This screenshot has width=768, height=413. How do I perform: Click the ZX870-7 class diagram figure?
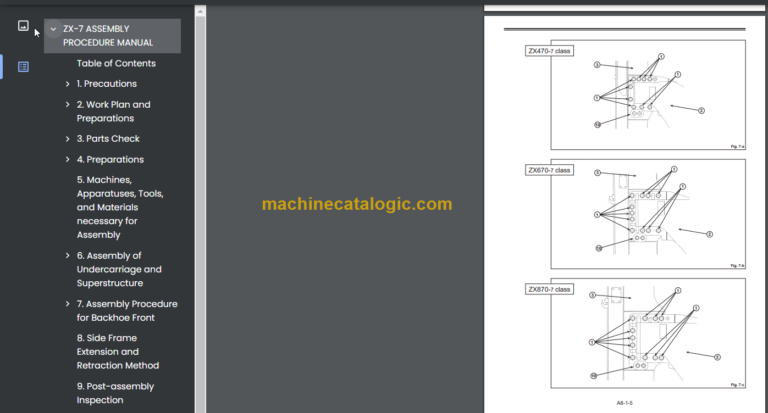[x=648, y=333]
